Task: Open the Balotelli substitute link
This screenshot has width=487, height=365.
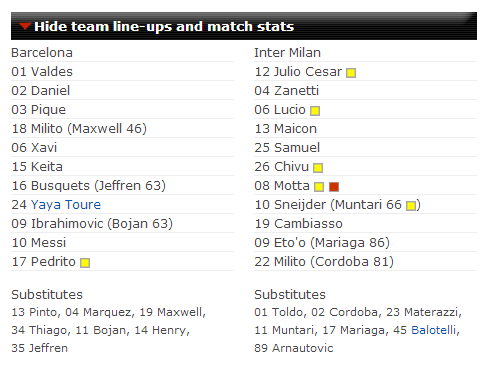Action: tap(433, 330)
